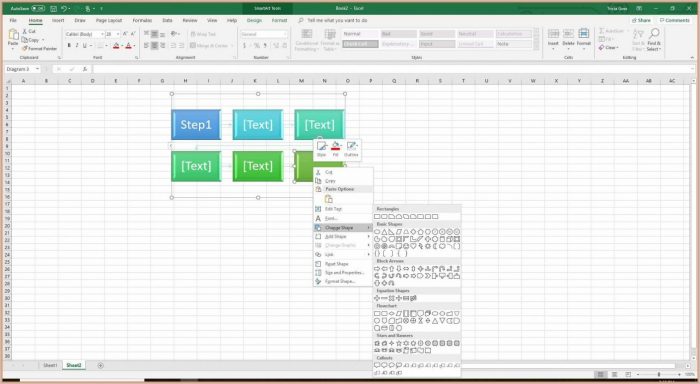The height and width of the screenshot is (384, 700).
Task: Toggle the AutoSave switch
Action: 38,8
